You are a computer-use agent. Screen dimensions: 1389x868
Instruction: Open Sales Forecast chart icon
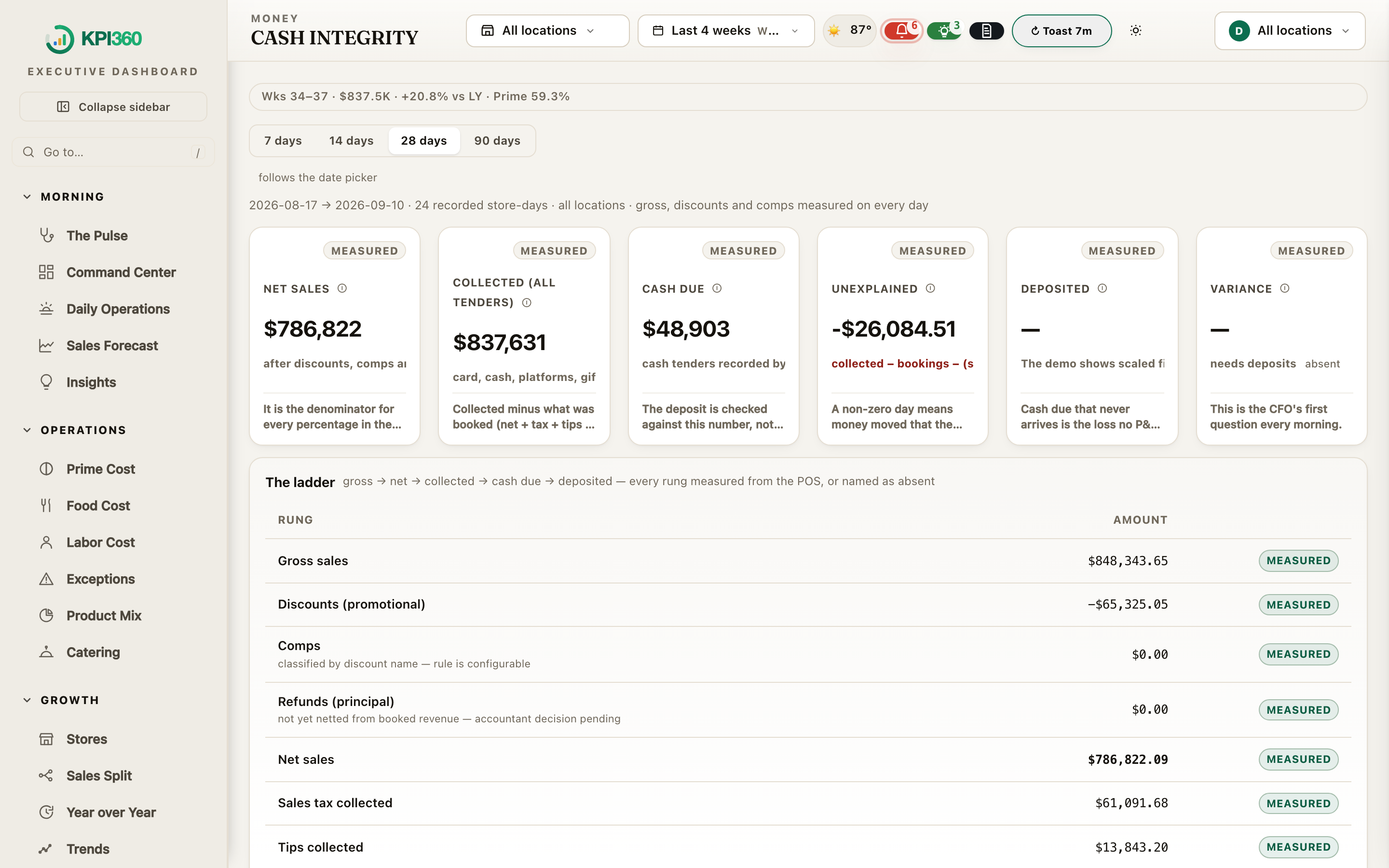pyautogui.click(x=46, y=346)
